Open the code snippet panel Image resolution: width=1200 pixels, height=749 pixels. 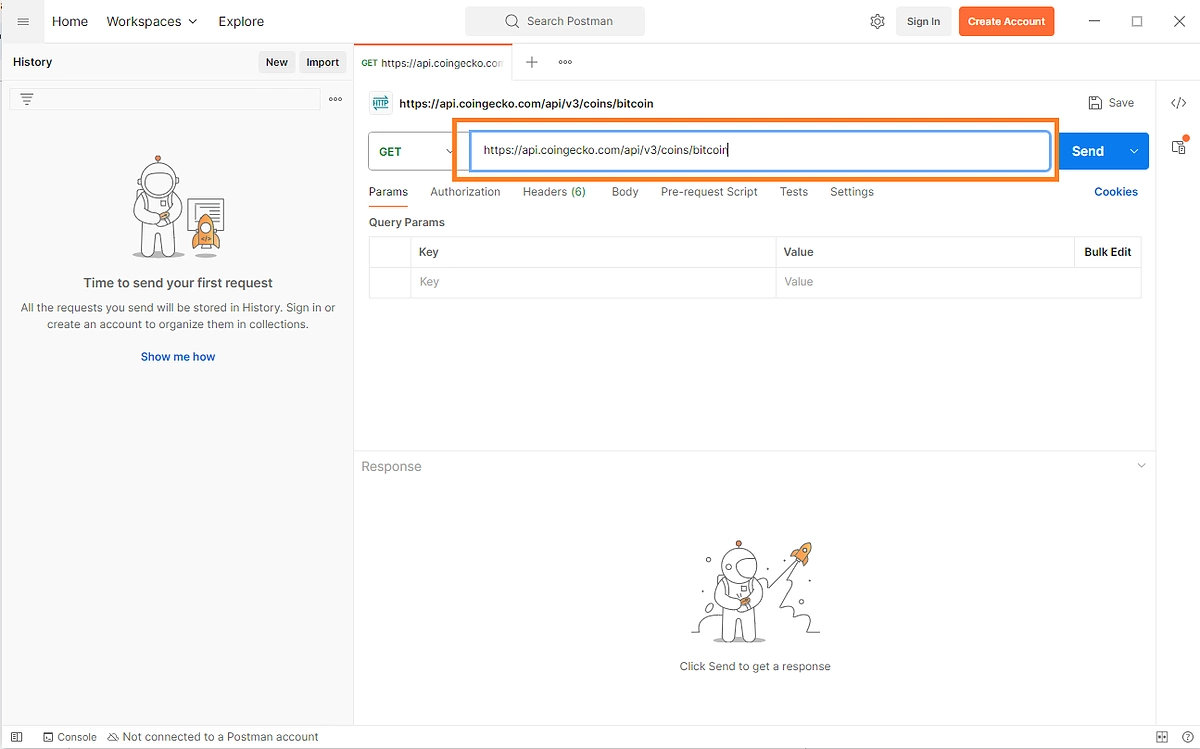click(x=1178, y=102)
